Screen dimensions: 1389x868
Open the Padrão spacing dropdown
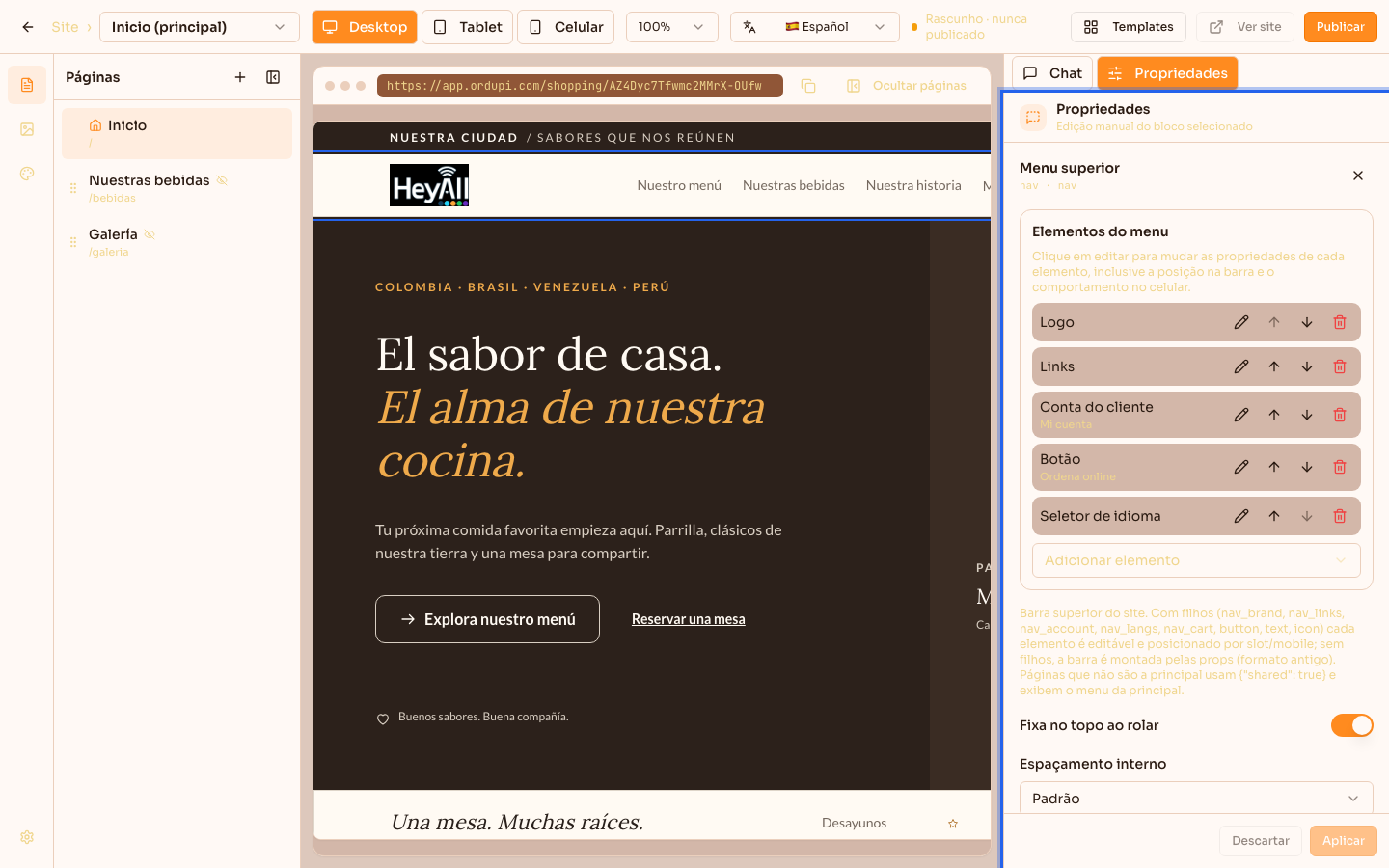[1196, 798]
